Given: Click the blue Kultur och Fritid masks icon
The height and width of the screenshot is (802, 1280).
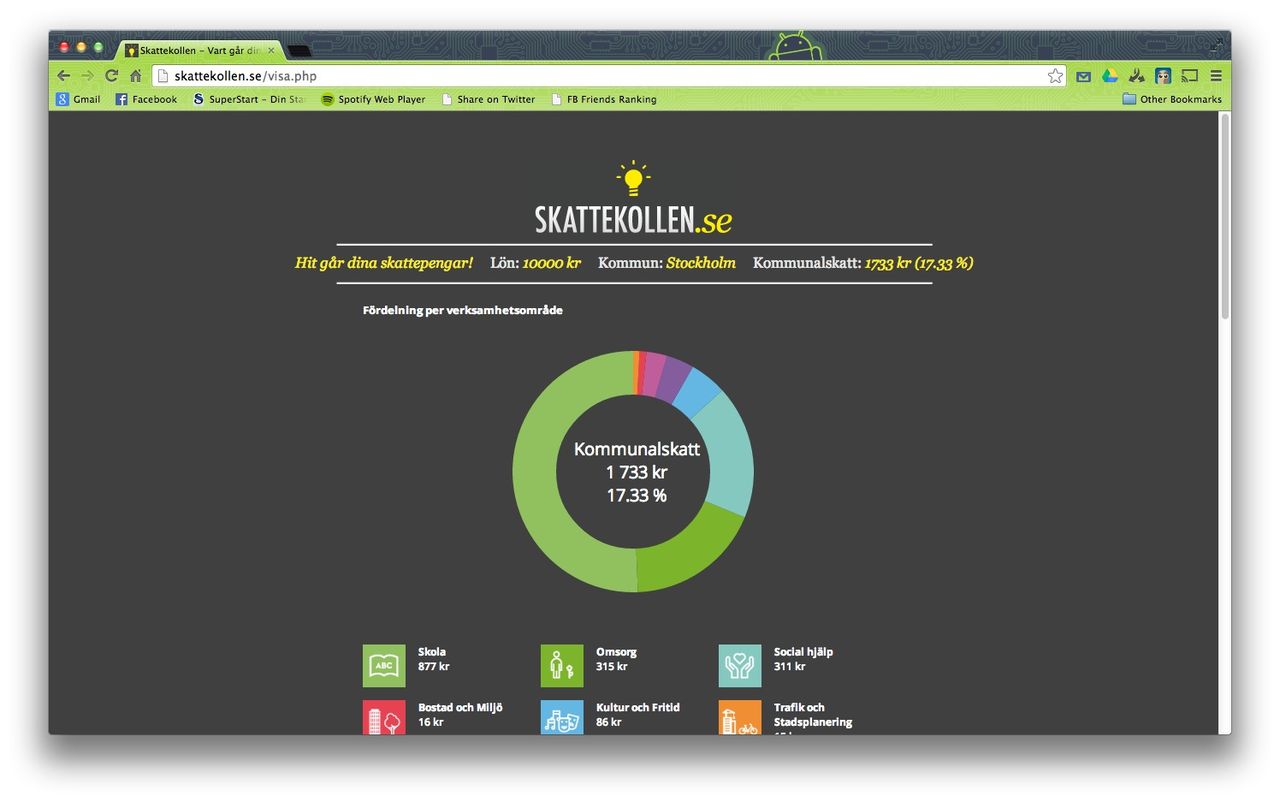Looking at the screenshot, I should (562, 718).
